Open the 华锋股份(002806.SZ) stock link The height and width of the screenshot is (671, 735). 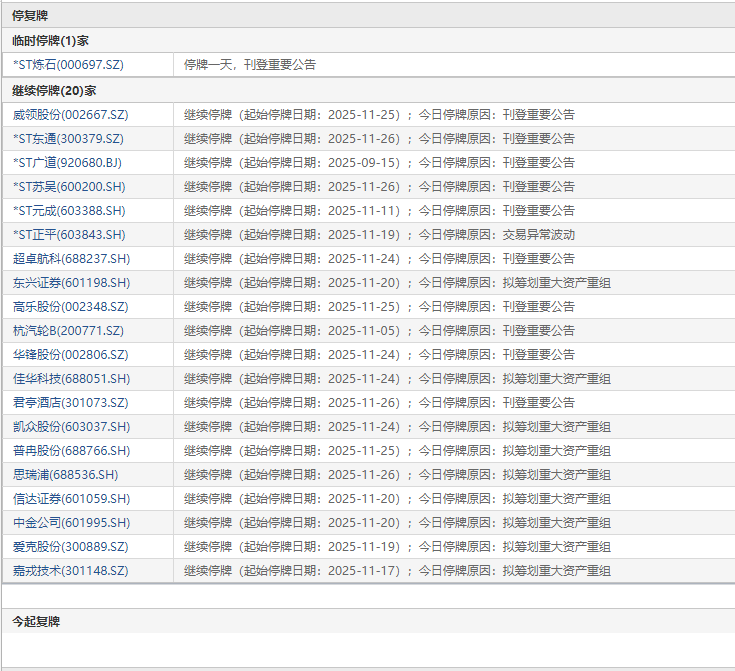coord(70,354)
